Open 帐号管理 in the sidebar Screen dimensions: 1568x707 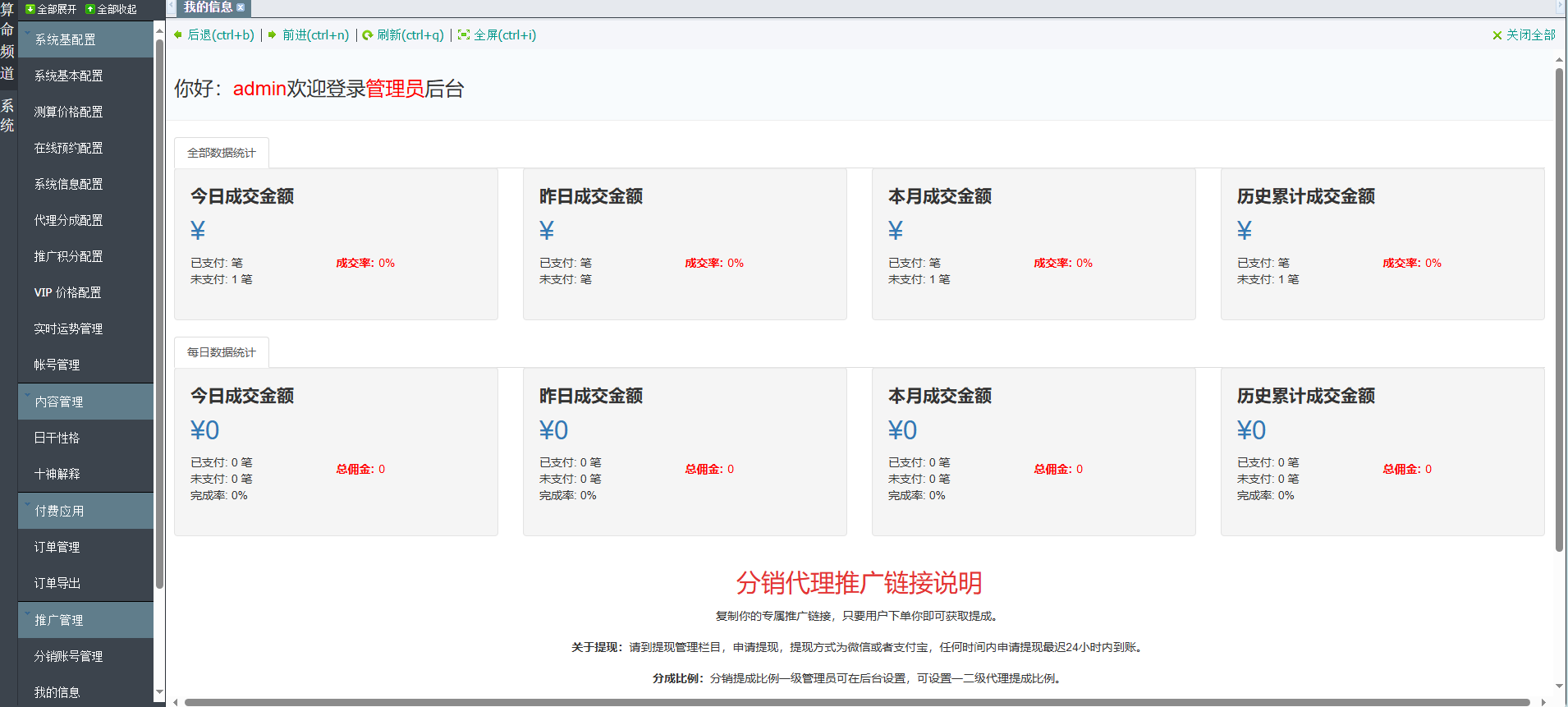tap(85, 365)
